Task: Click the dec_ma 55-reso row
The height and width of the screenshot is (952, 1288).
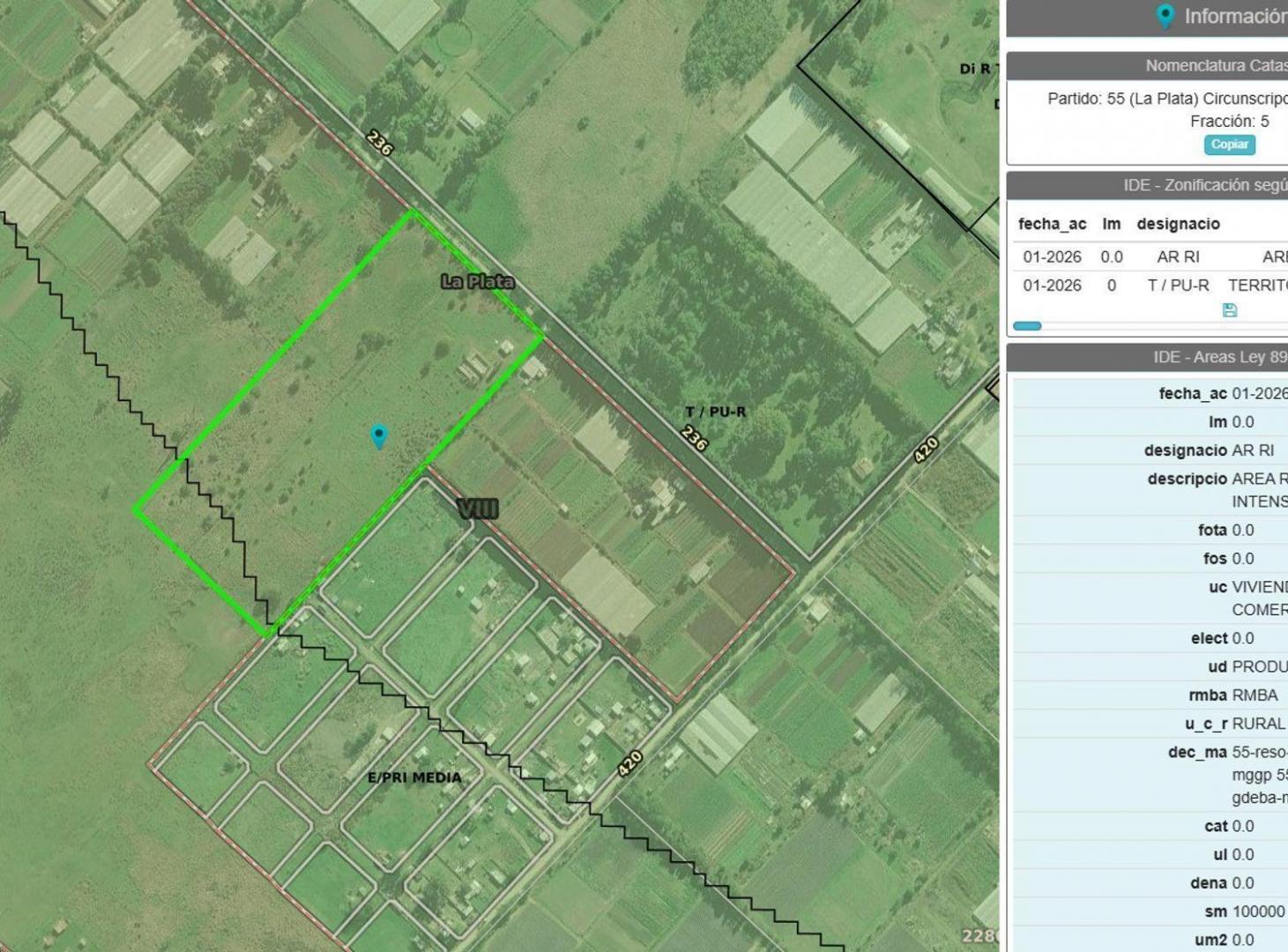Action: [1150, 775]
